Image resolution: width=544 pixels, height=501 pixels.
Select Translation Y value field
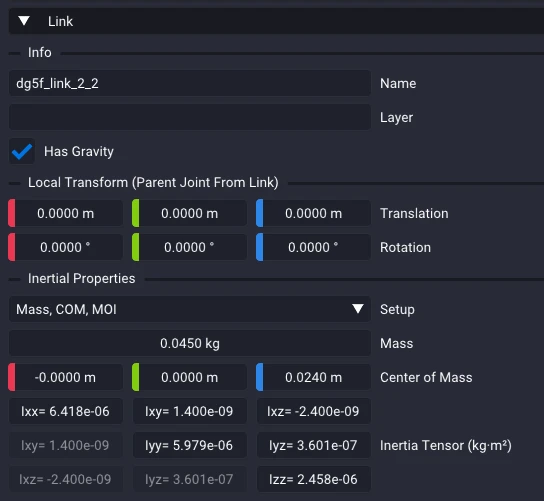click(189, 213)
